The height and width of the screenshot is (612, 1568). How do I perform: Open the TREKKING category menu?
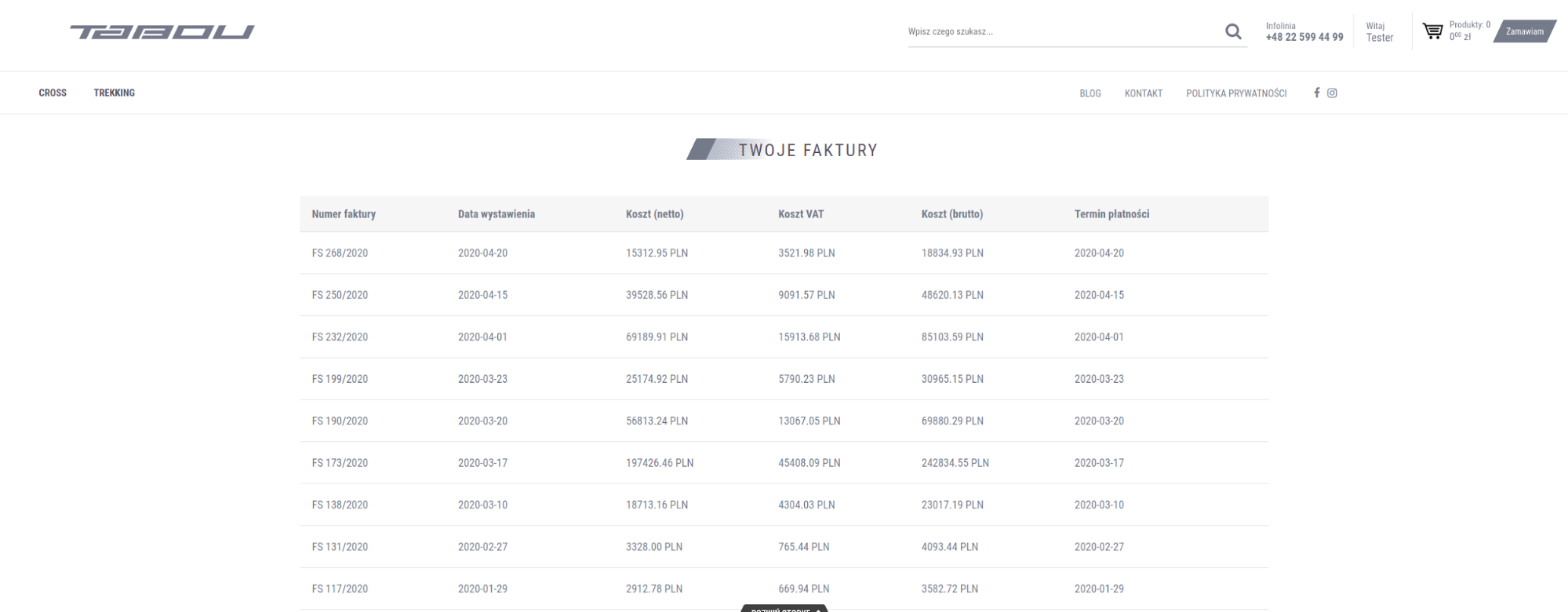(x=115, y=93)
